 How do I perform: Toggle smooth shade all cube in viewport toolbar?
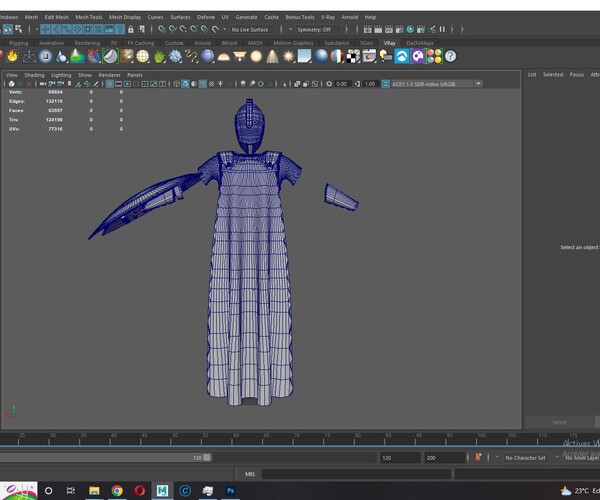coord(185,84)
